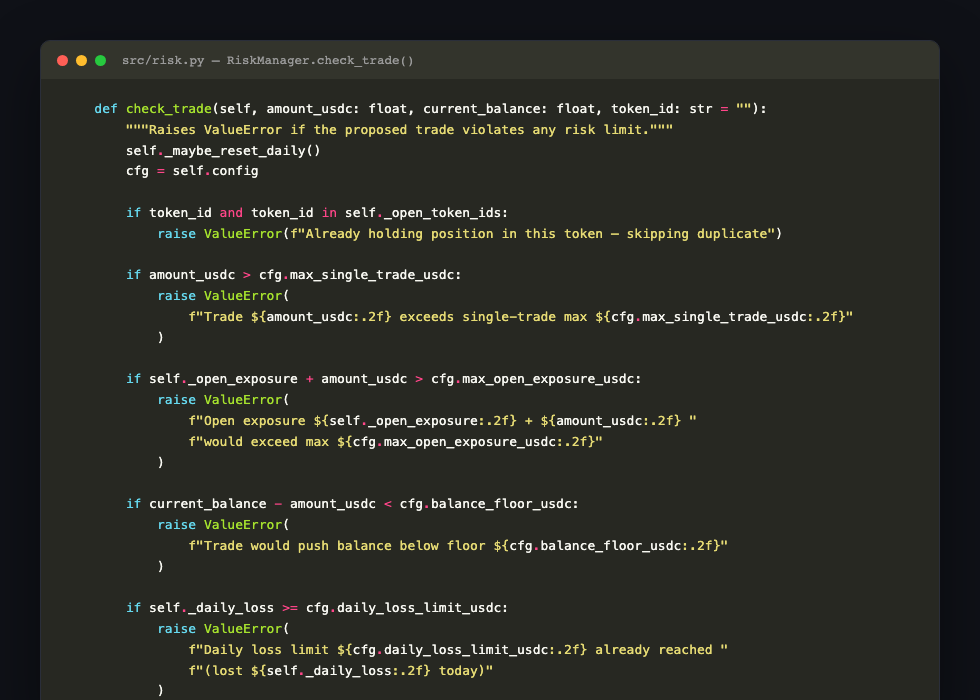Click the yellow minimize dot in title bar
The image size is (980, 700).
coord(81,61)
